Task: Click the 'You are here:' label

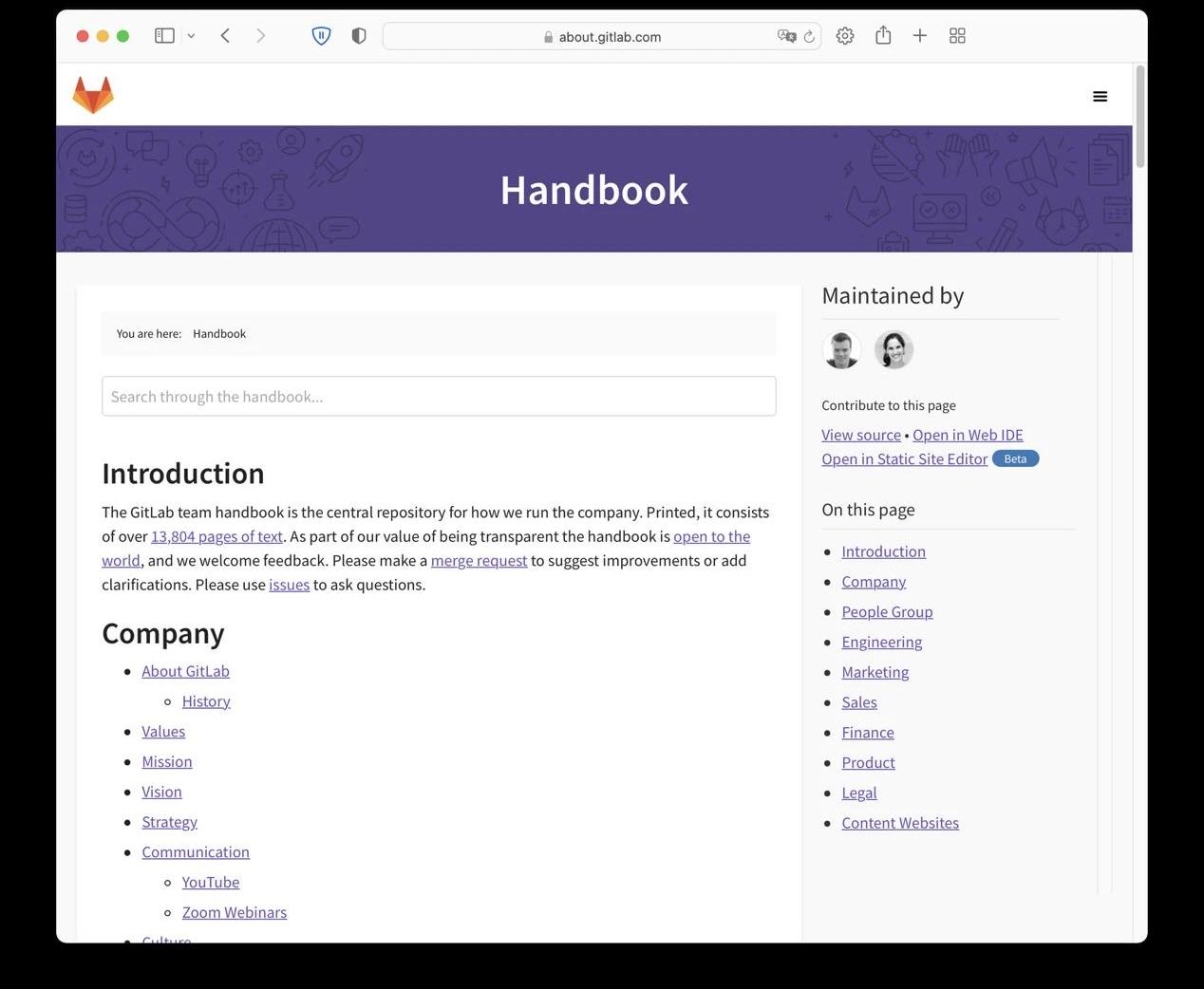Action: pyautogui.click(x=149, y=334)
